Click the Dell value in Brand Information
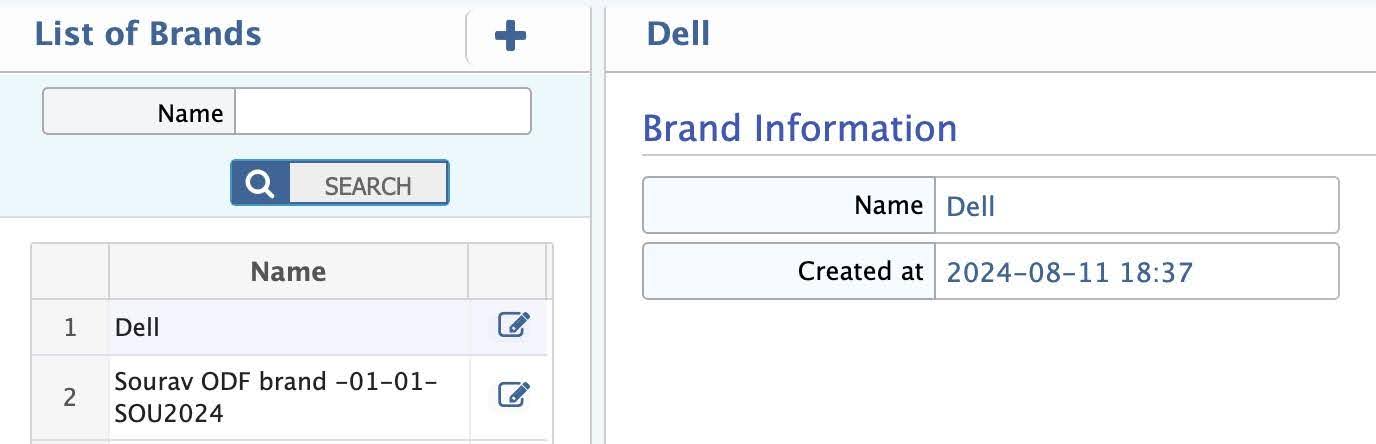This screenshot has width=1376, height=444. [971, 206]
